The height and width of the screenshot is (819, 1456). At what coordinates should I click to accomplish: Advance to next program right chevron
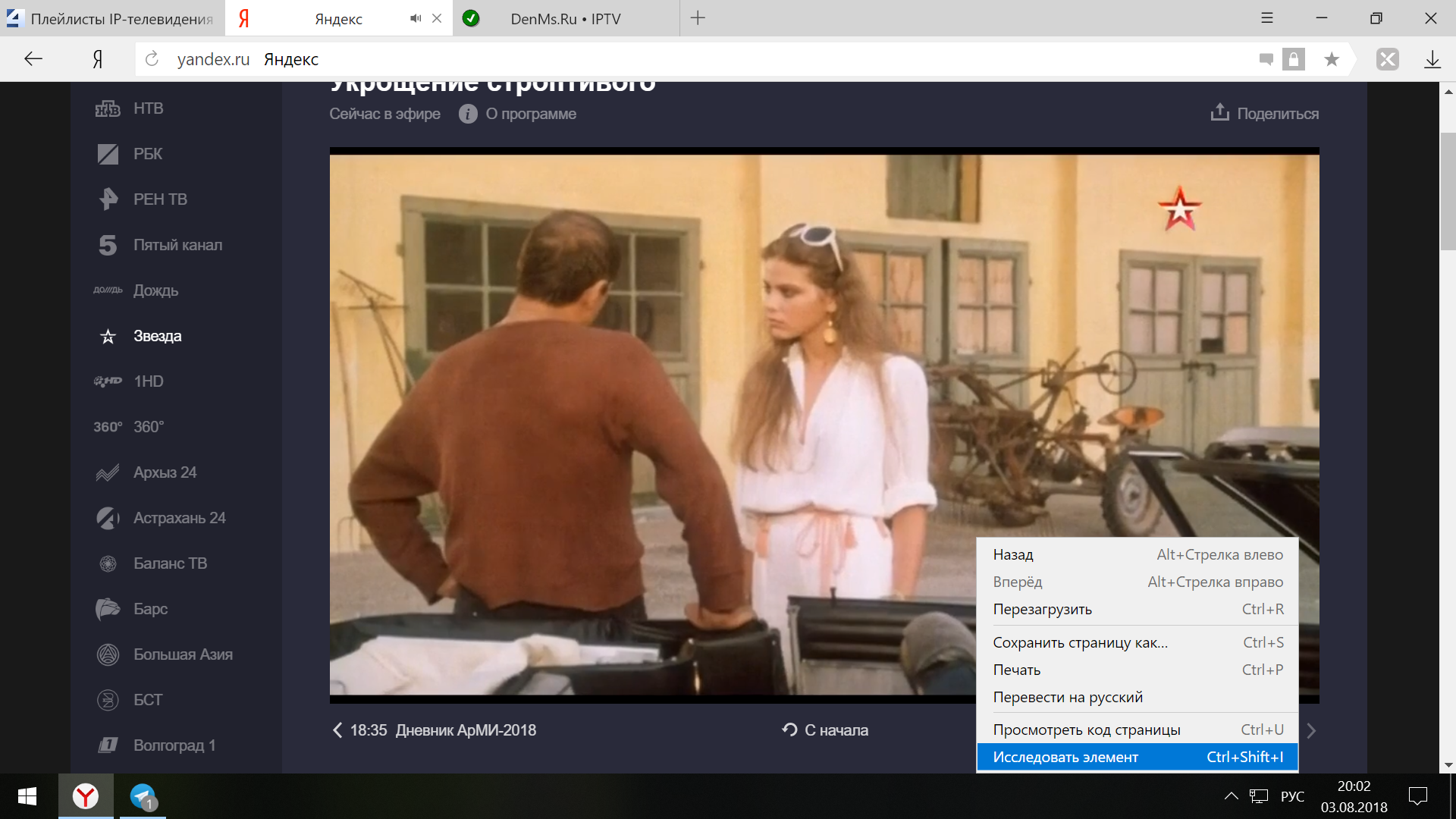[x=1311, y=730]
